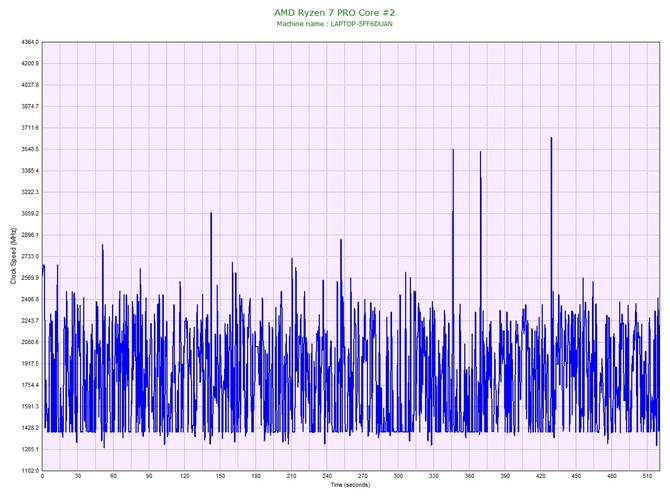The image size is (670, 502).
Task: Click the 30 tick on the time axis
Action: (78, 476)
